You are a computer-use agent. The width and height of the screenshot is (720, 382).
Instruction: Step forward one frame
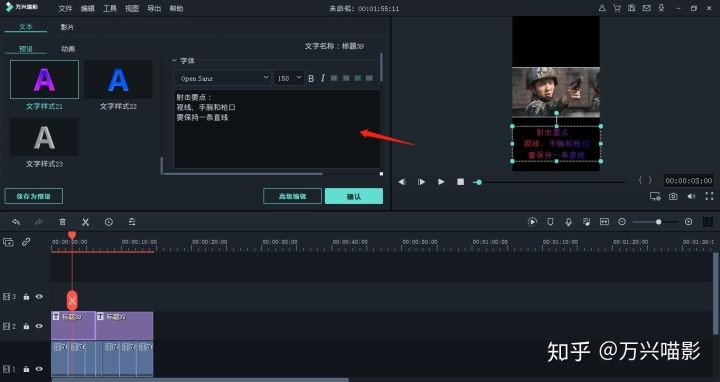pyautogui.click(x=421, y=182)
